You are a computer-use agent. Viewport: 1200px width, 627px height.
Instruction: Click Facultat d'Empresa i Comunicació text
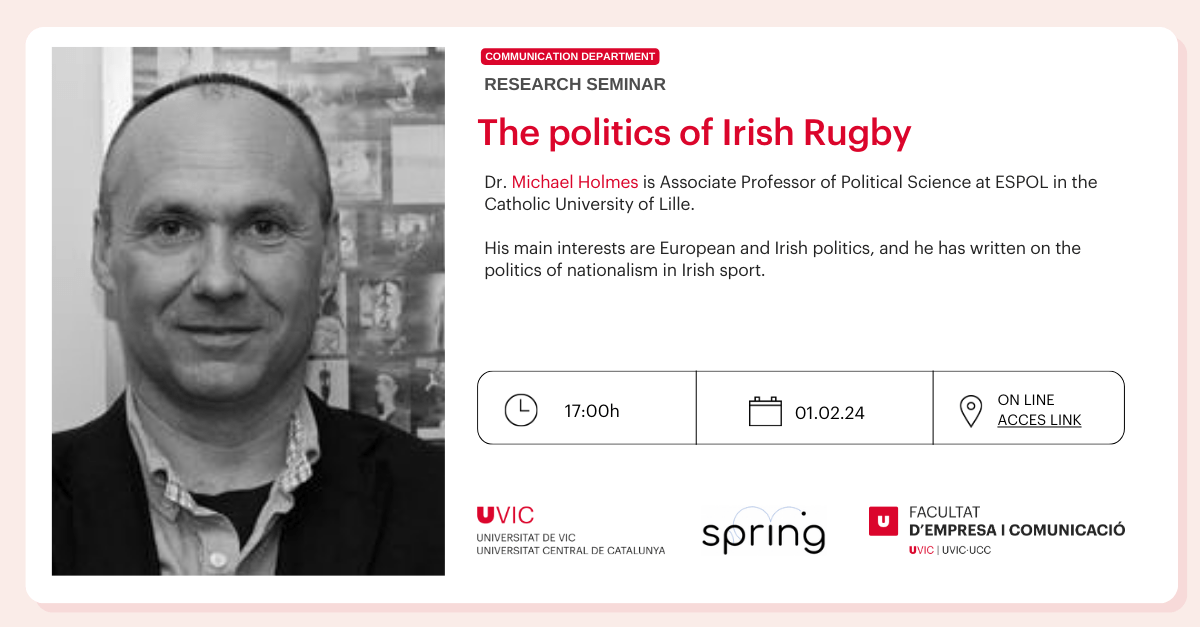[1016, 521]
